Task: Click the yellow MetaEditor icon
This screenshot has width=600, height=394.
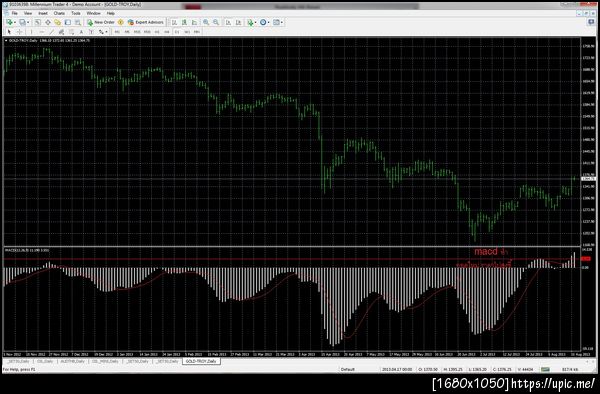Action: click(121, 23)
